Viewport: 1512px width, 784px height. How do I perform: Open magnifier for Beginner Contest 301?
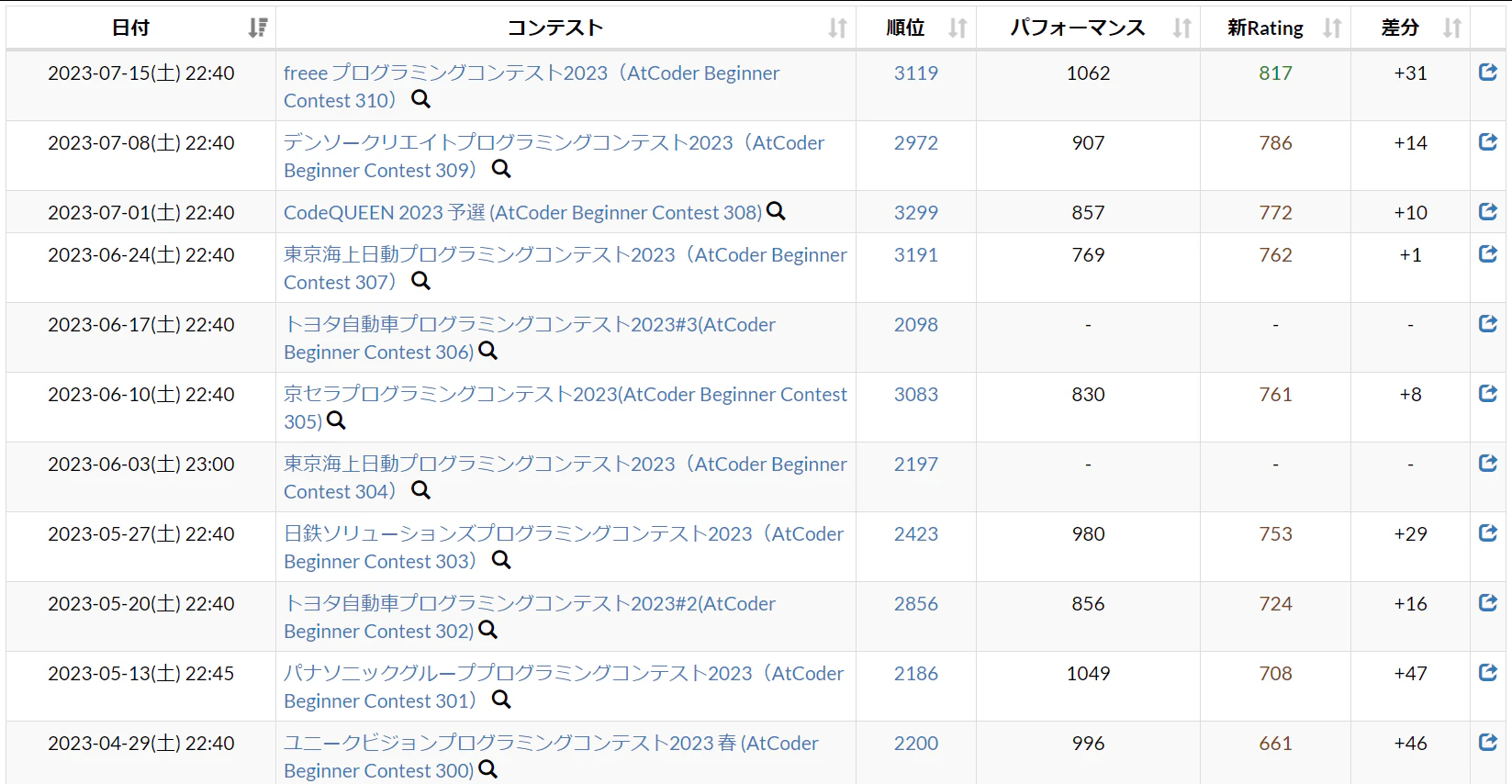[x=501, y=700]
